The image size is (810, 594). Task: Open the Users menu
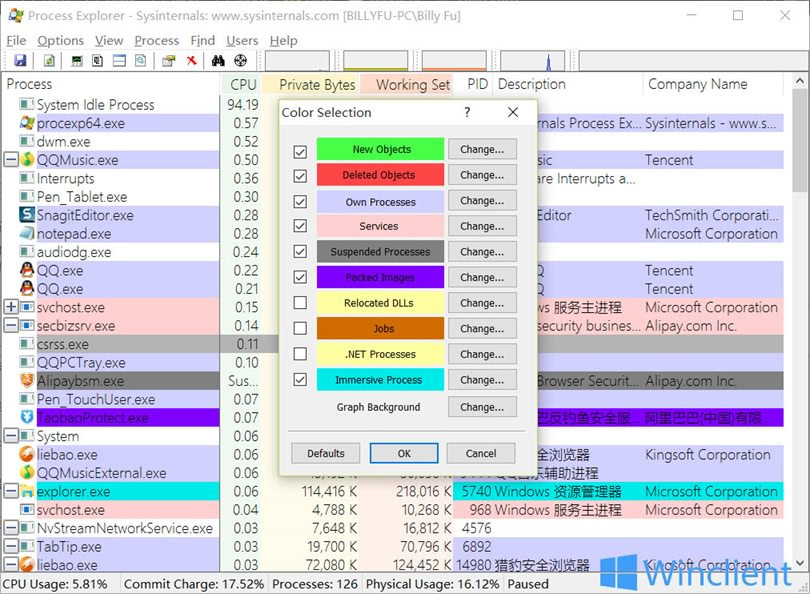tap(242, 40)
